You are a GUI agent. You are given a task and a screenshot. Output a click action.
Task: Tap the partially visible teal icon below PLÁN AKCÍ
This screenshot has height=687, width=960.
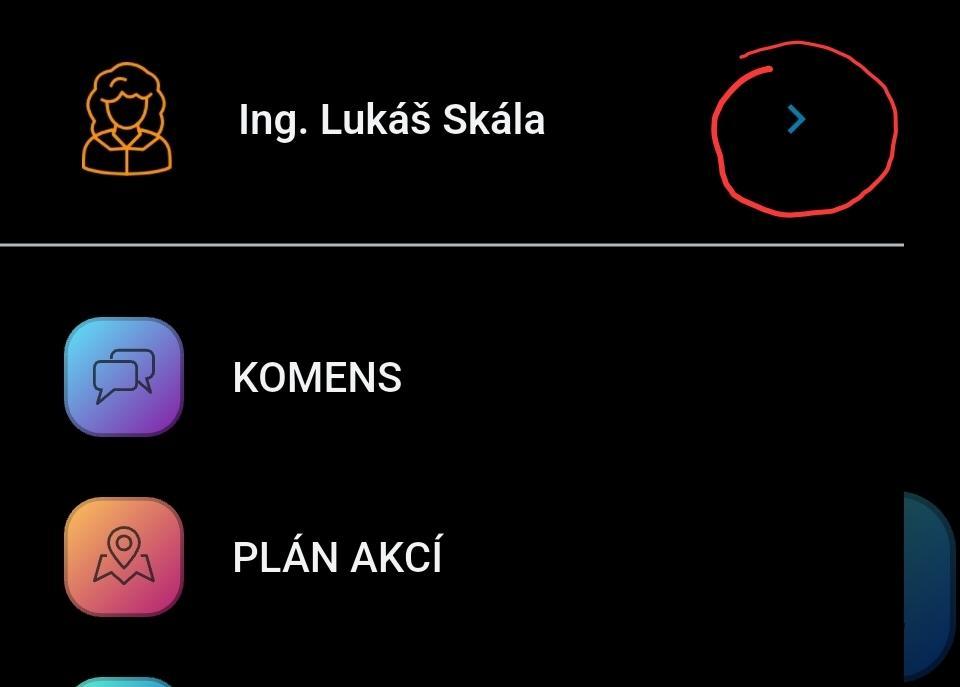[x=124, y=681]
